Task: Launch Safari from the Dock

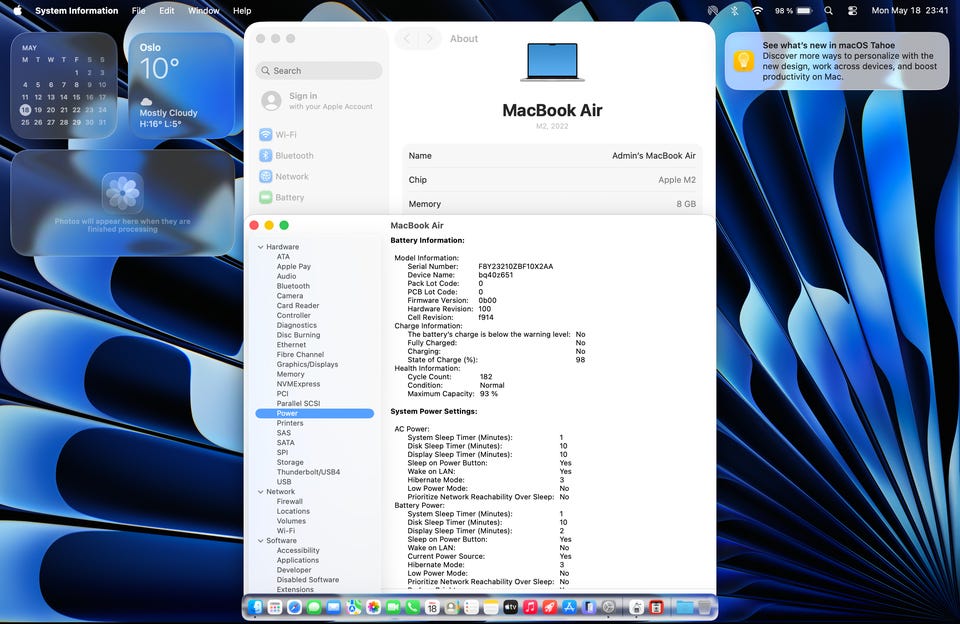Action: (x=294, y=607)
